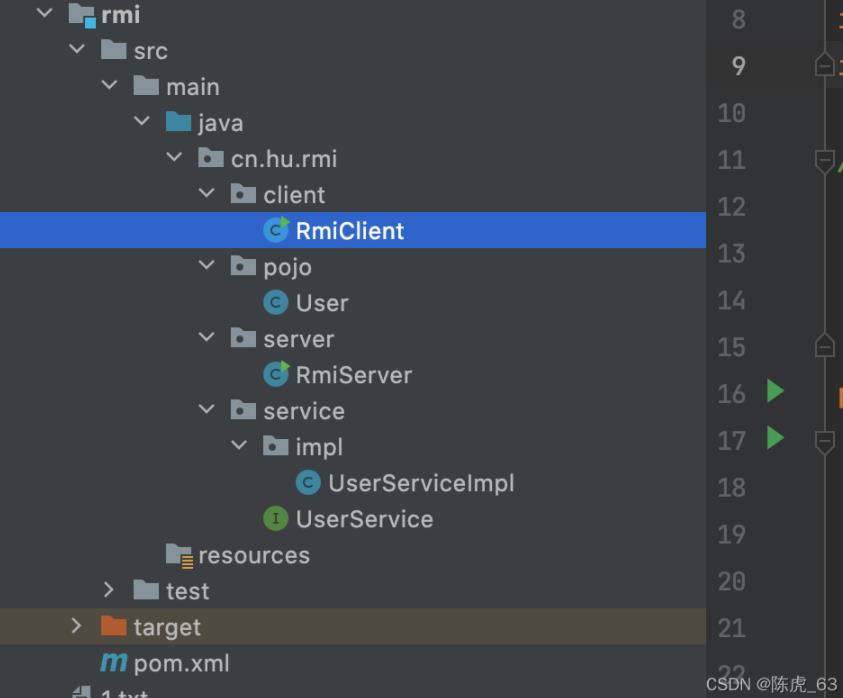Expand the target folder node
The width and height of the screenshot is (843, 698).
(76, 626)
